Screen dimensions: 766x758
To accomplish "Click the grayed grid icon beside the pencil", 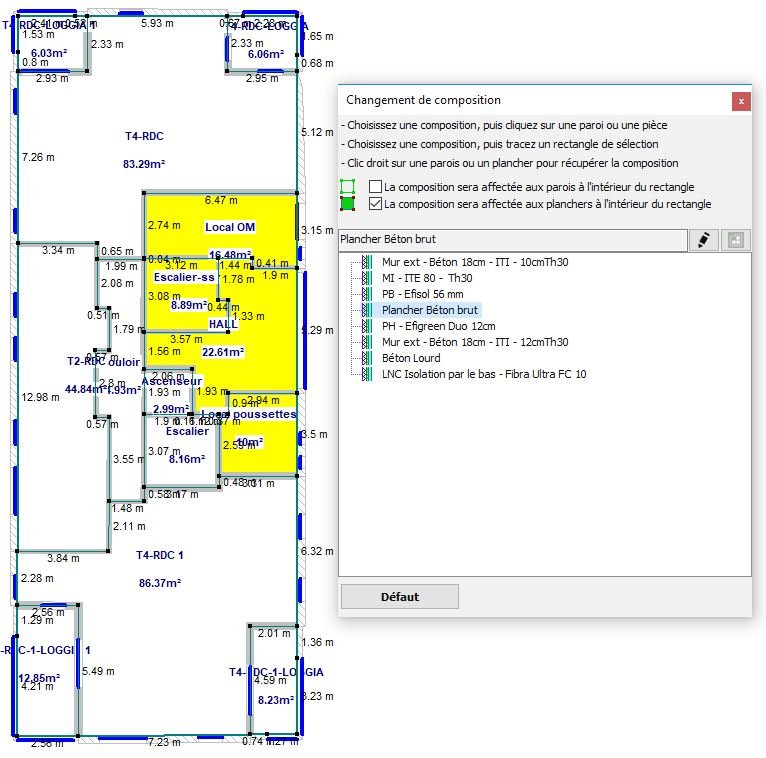I will point(734,240).
